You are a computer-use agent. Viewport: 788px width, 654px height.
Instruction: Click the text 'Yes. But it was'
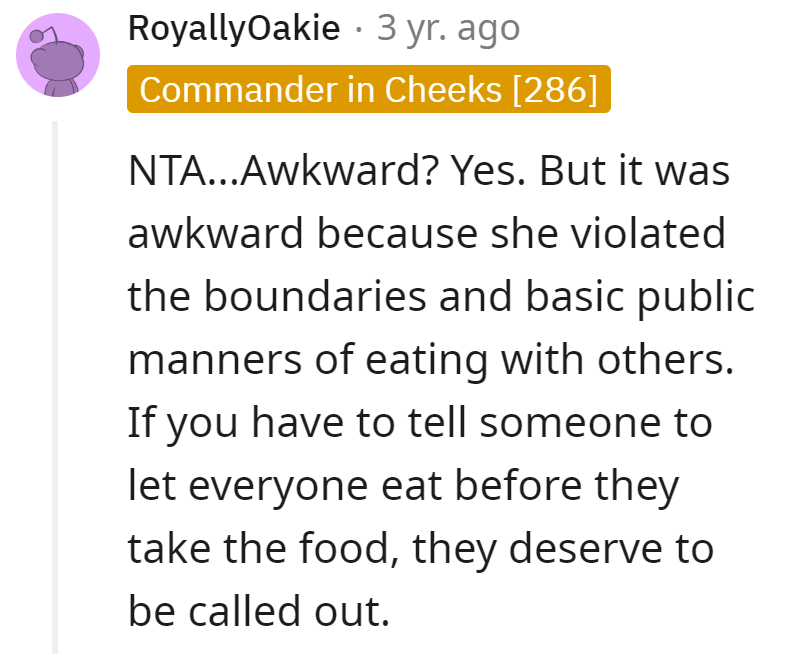(x=590, y=171)
